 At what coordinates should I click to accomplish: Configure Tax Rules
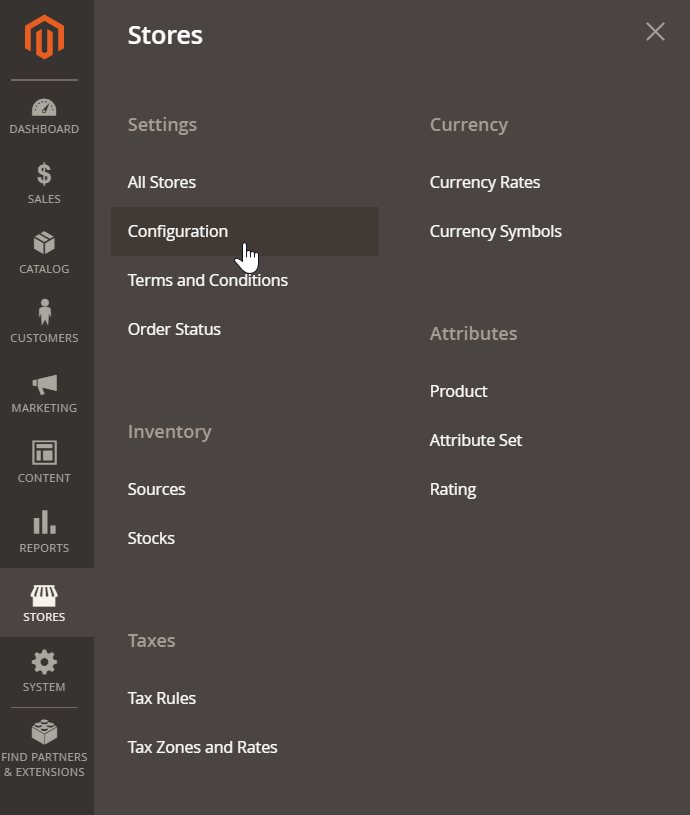pos(161,698)
